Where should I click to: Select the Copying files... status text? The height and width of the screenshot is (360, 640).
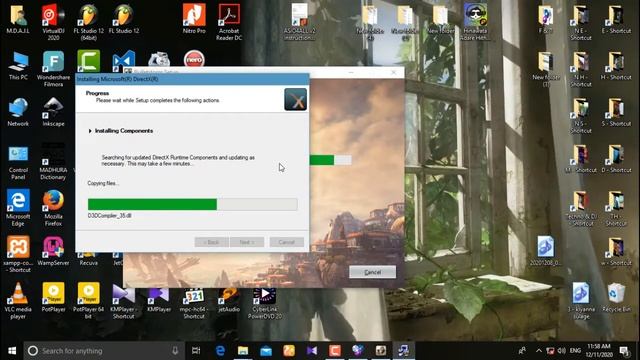coord(103,183)
